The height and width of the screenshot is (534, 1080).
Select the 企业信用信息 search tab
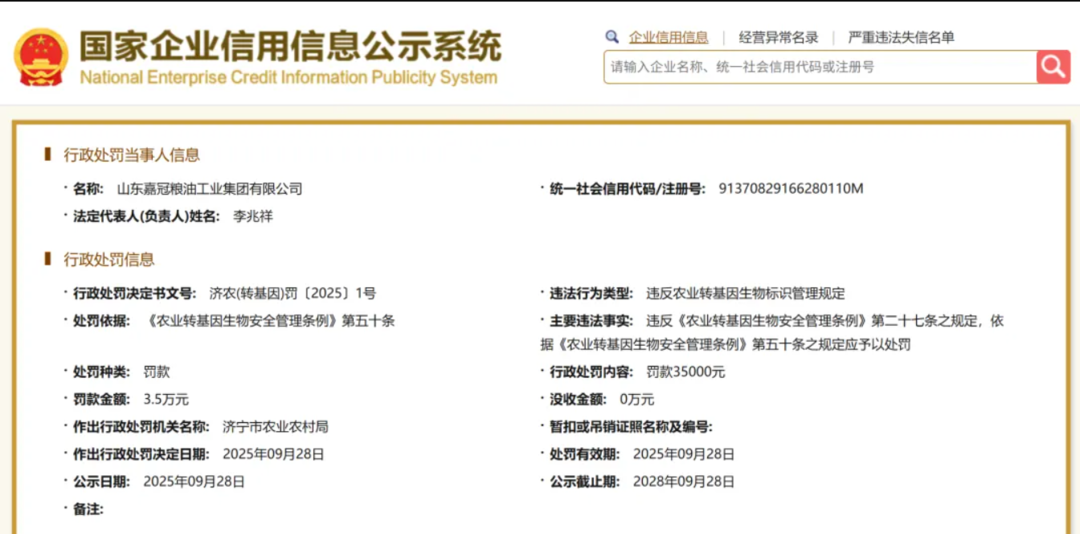pos(668,37)
